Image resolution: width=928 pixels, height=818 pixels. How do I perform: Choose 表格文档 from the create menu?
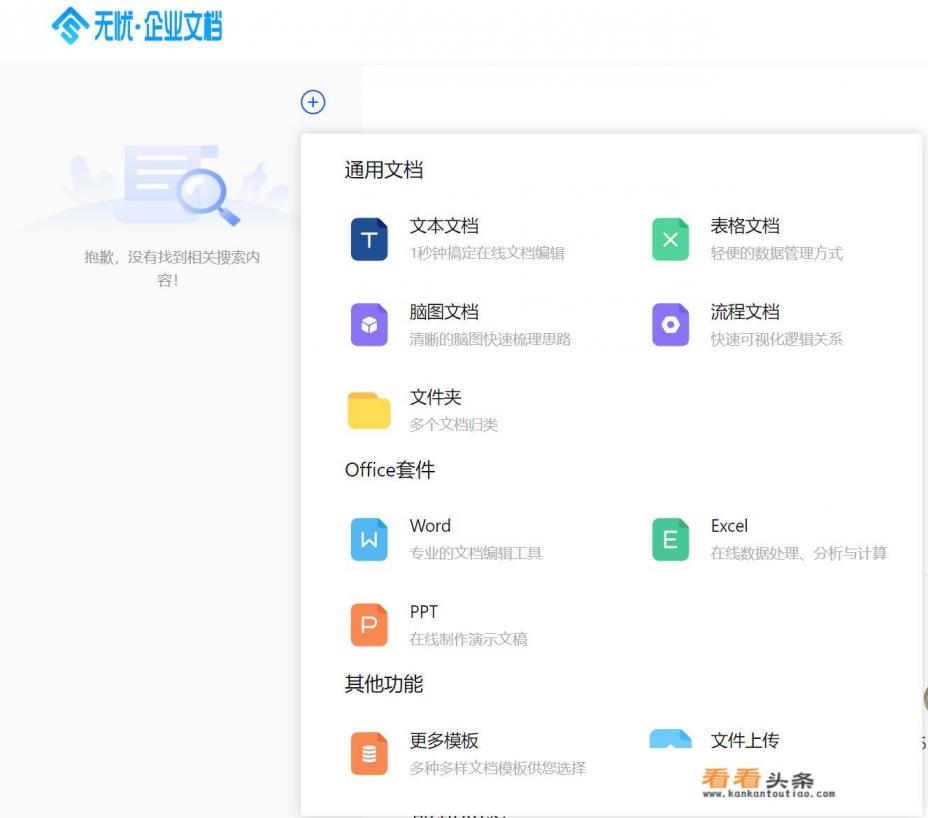click(745, 226)
